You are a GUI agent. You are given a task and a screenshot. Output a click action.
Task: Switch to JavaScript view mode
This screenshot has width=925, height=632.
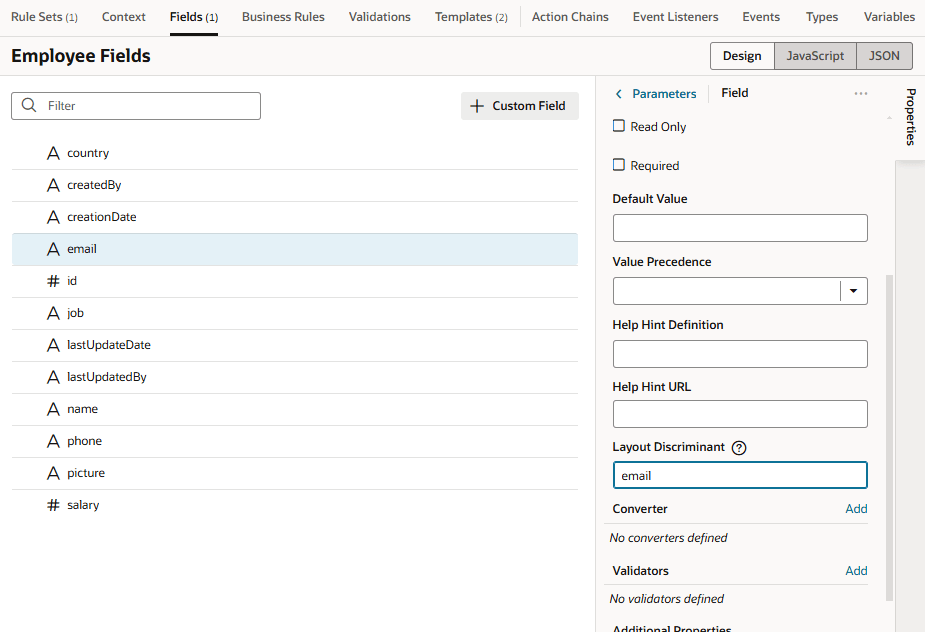point(815,56)
